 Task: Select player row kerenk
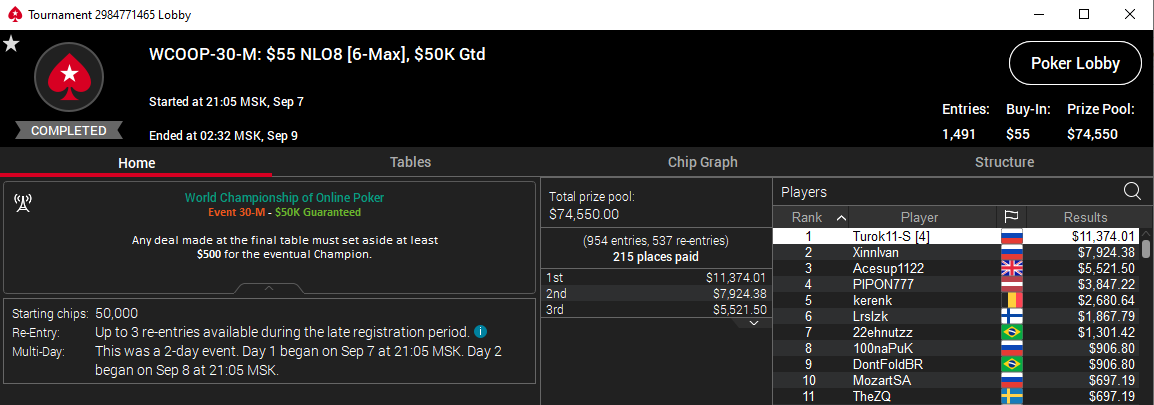click(x=957, y=300)
